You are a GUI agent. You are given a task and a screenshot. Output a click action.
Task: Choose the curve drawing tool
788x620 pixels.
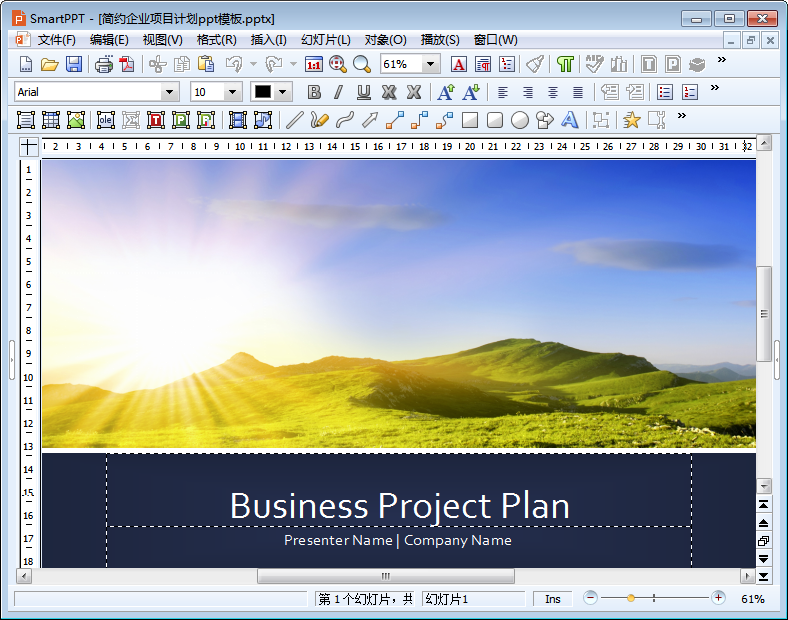(x=345, y=120)
